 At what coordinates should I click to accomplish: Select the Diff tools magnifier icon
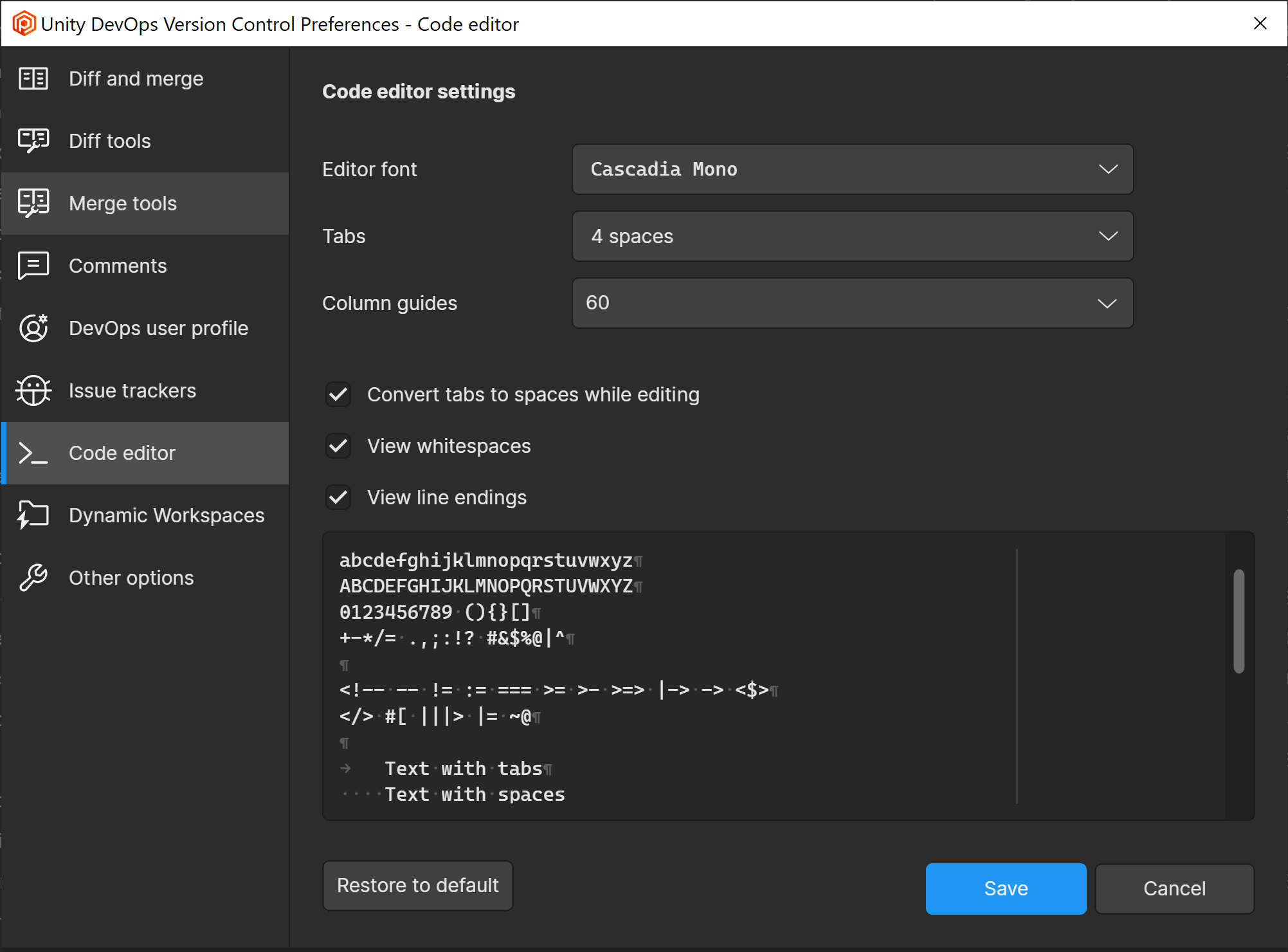pos(33,140)
